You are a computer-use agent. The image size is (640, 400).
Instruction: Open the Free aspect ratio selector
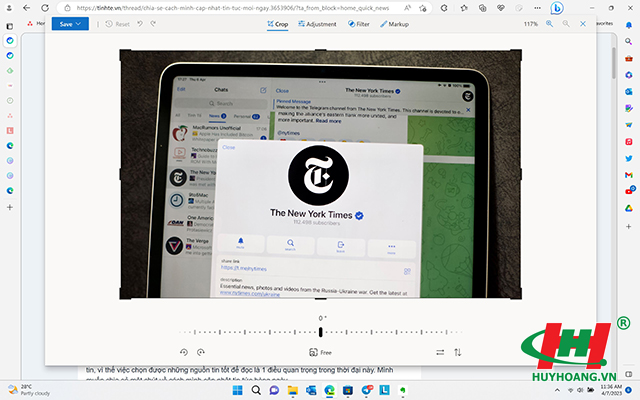(320, 352)
